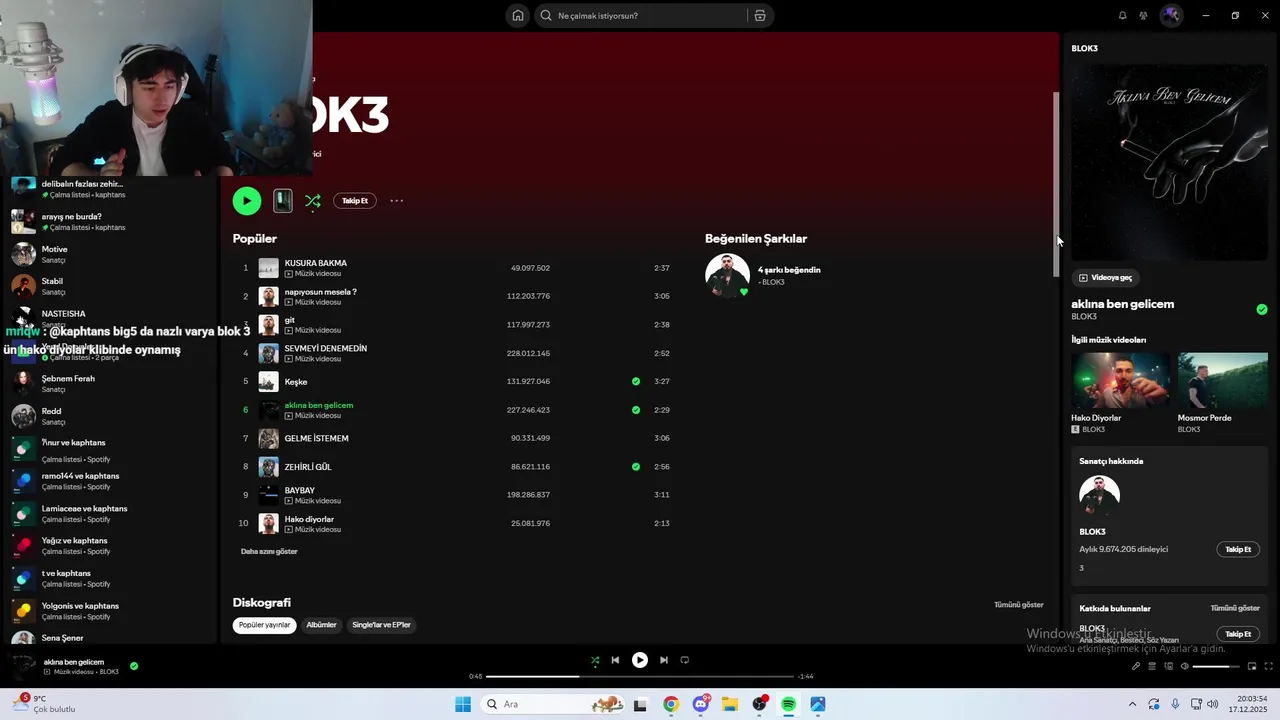Open the user profile avatar menu
This screenshot has width=1280, height=720.
point(1171,16)
